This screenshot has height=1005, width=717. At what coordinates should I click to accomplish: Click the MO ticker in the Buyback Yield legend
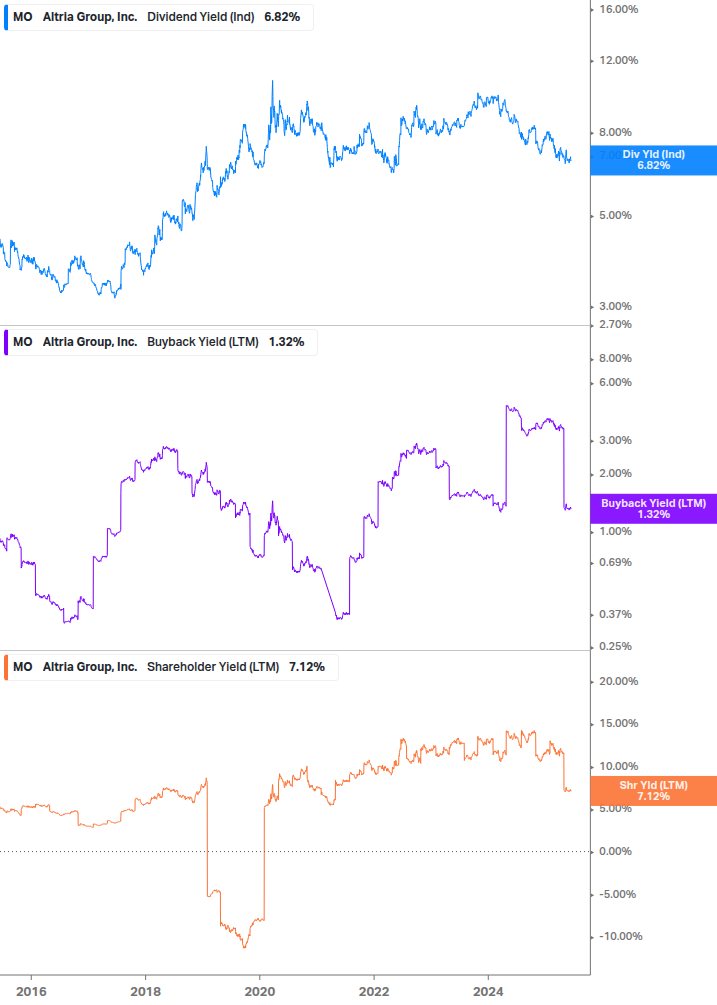click(22, 342)
